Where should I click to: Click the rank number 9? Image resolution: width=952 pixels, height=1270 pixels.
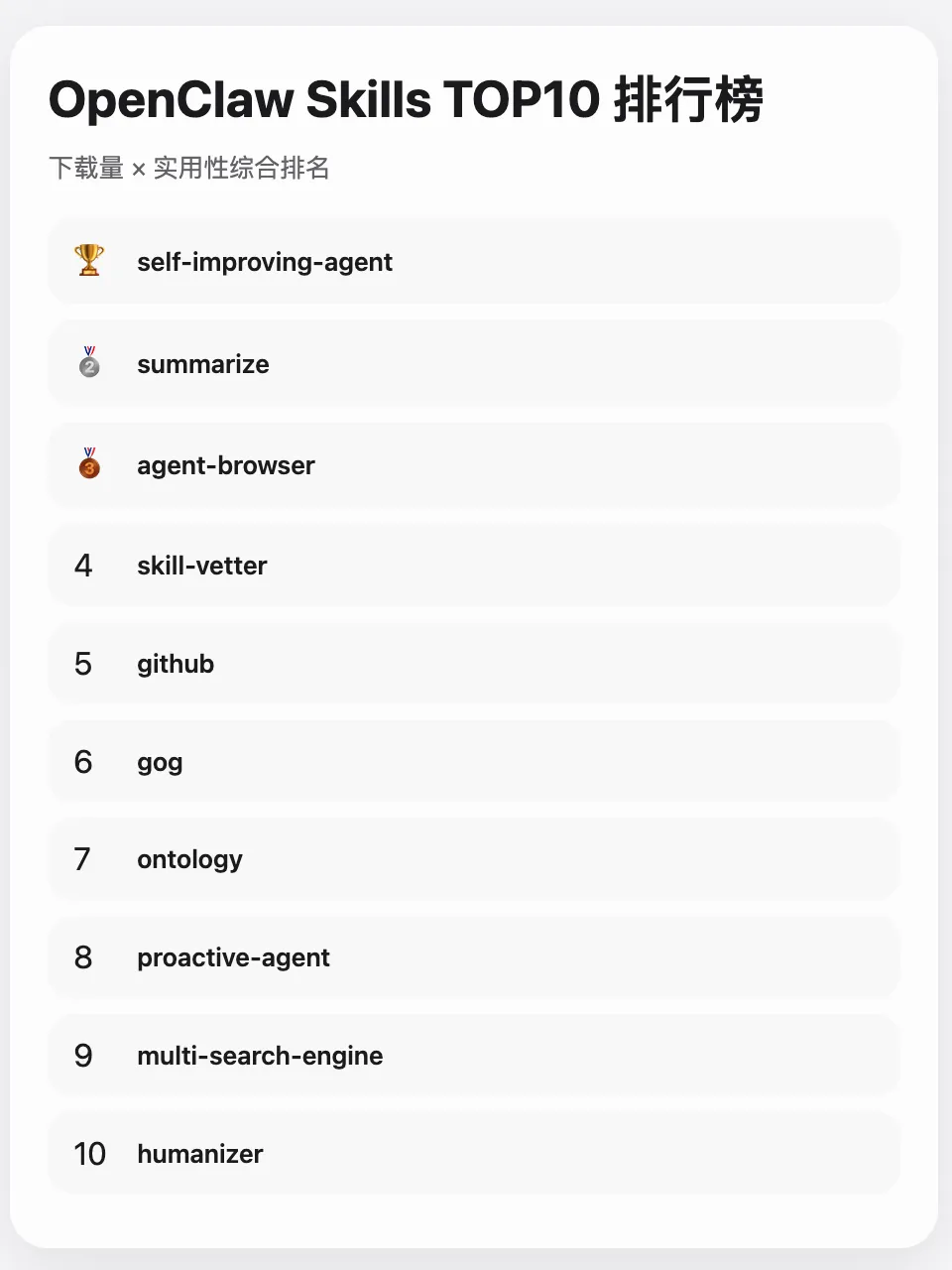pos(83,1056)
